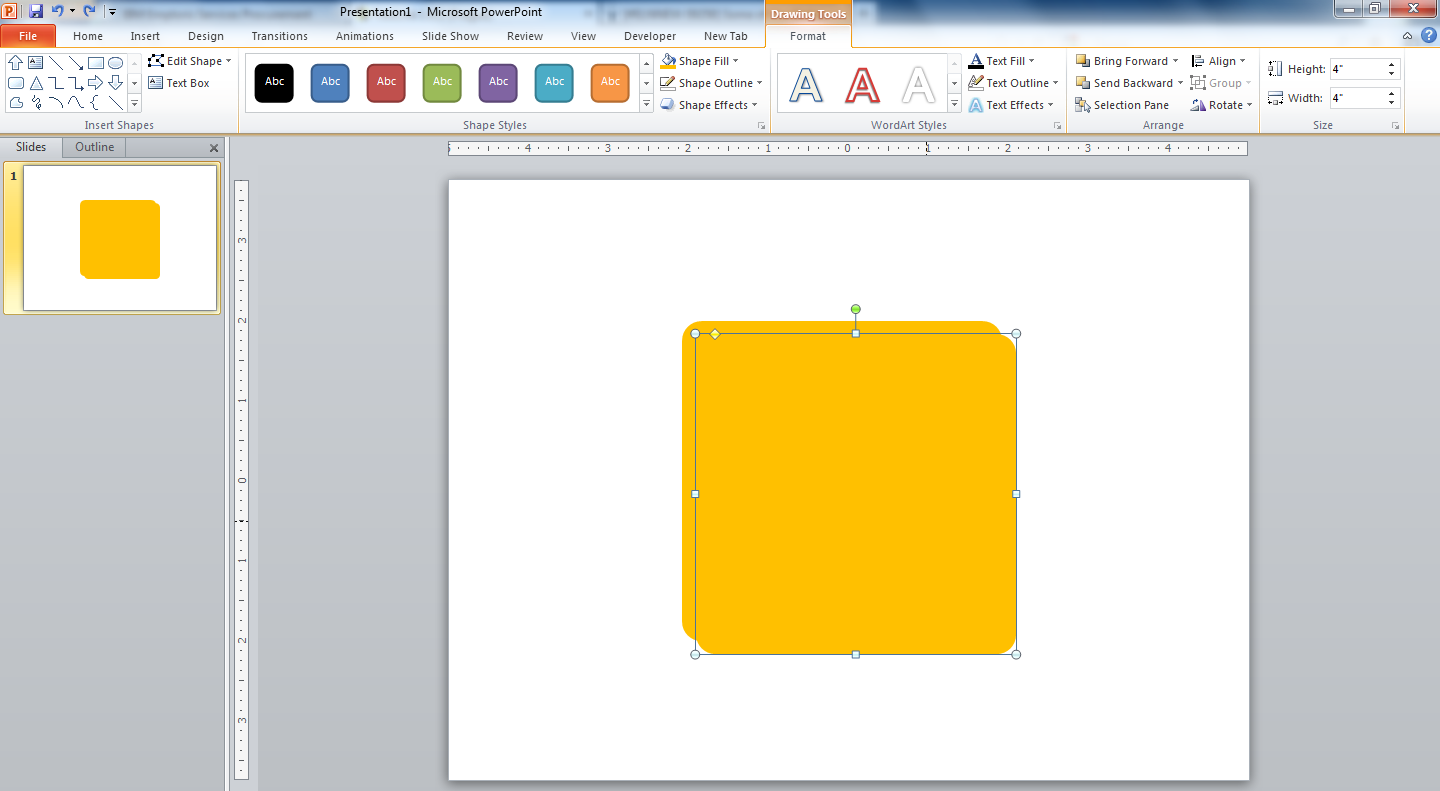Expand the Text Effects menu
Image resolution: width=1440 pixels, height=791 pixels.
(x=1011, y=105)
